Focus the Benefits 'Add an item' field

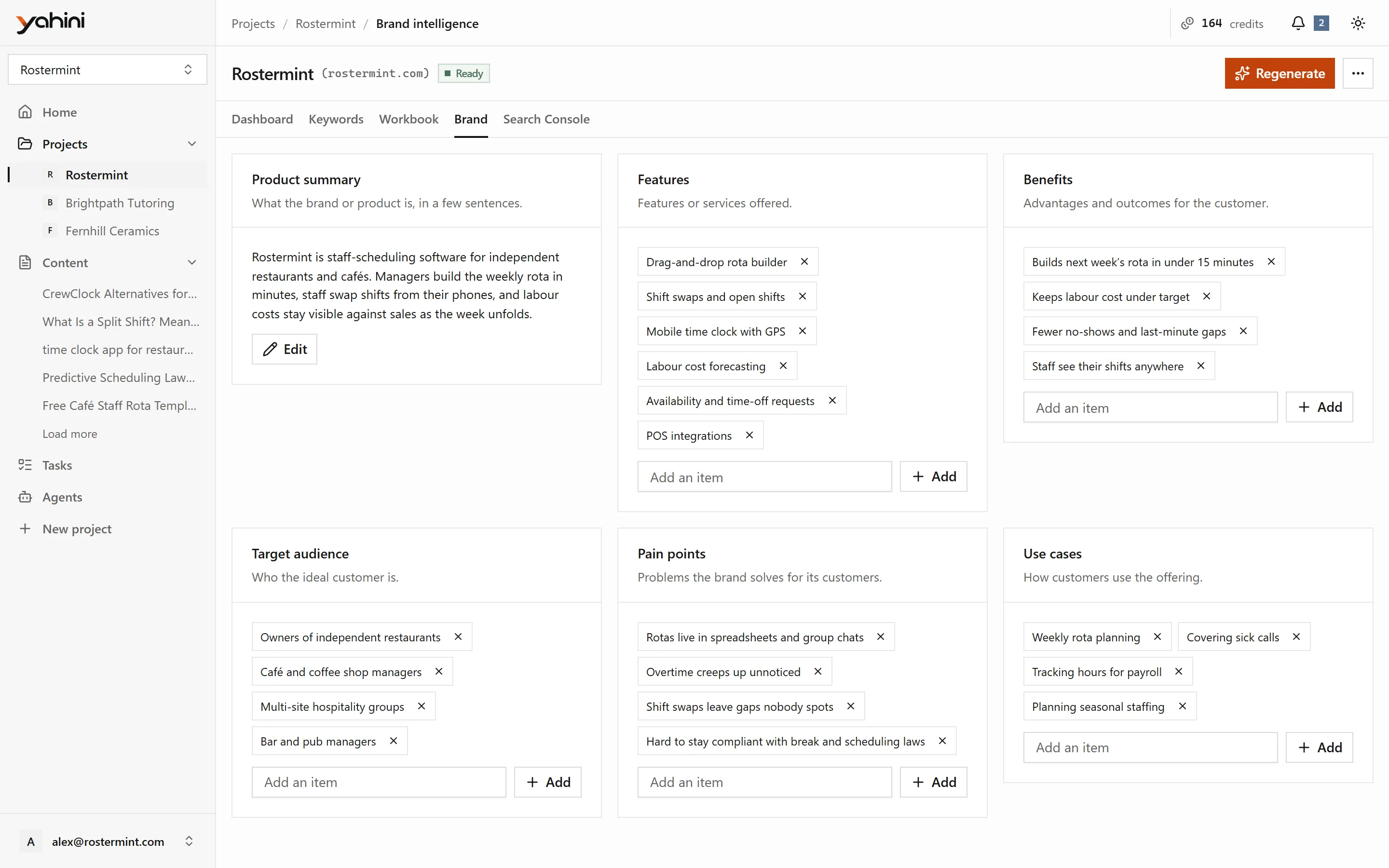(x=1150, y=407)
